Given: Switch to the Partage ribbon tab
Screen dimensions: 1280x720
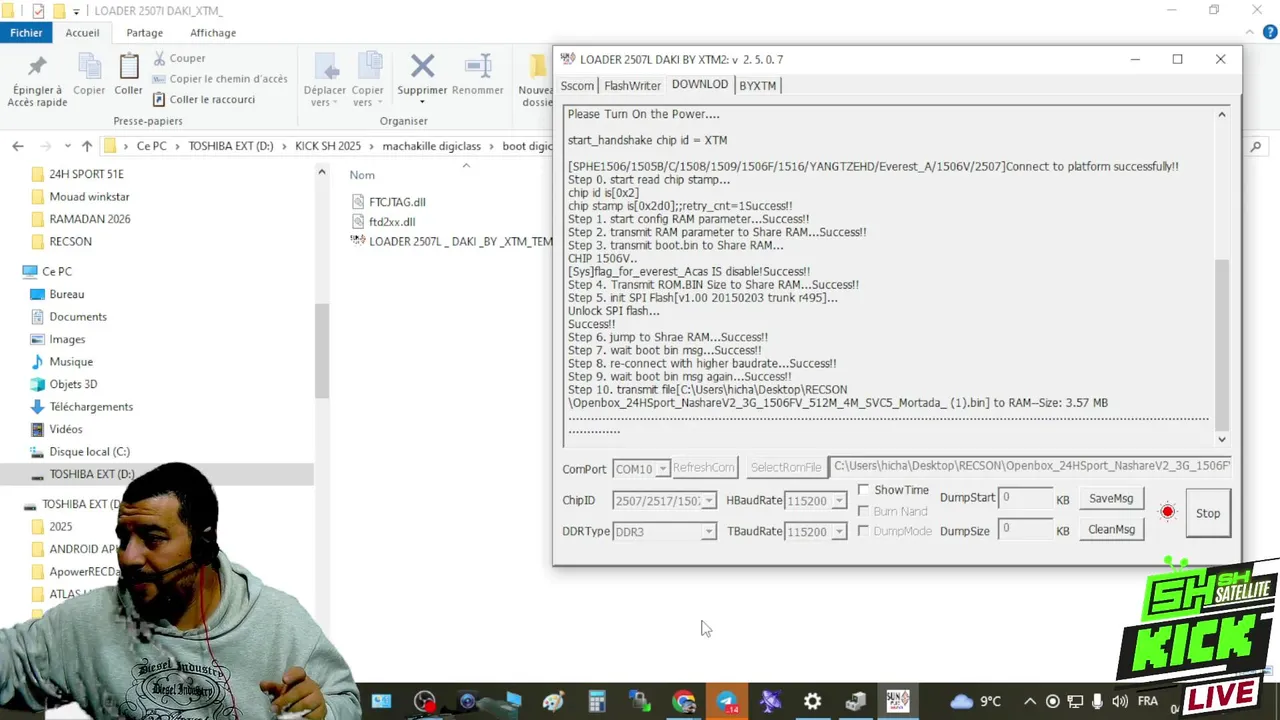Looking at the screenshot, I should (144, 32).
